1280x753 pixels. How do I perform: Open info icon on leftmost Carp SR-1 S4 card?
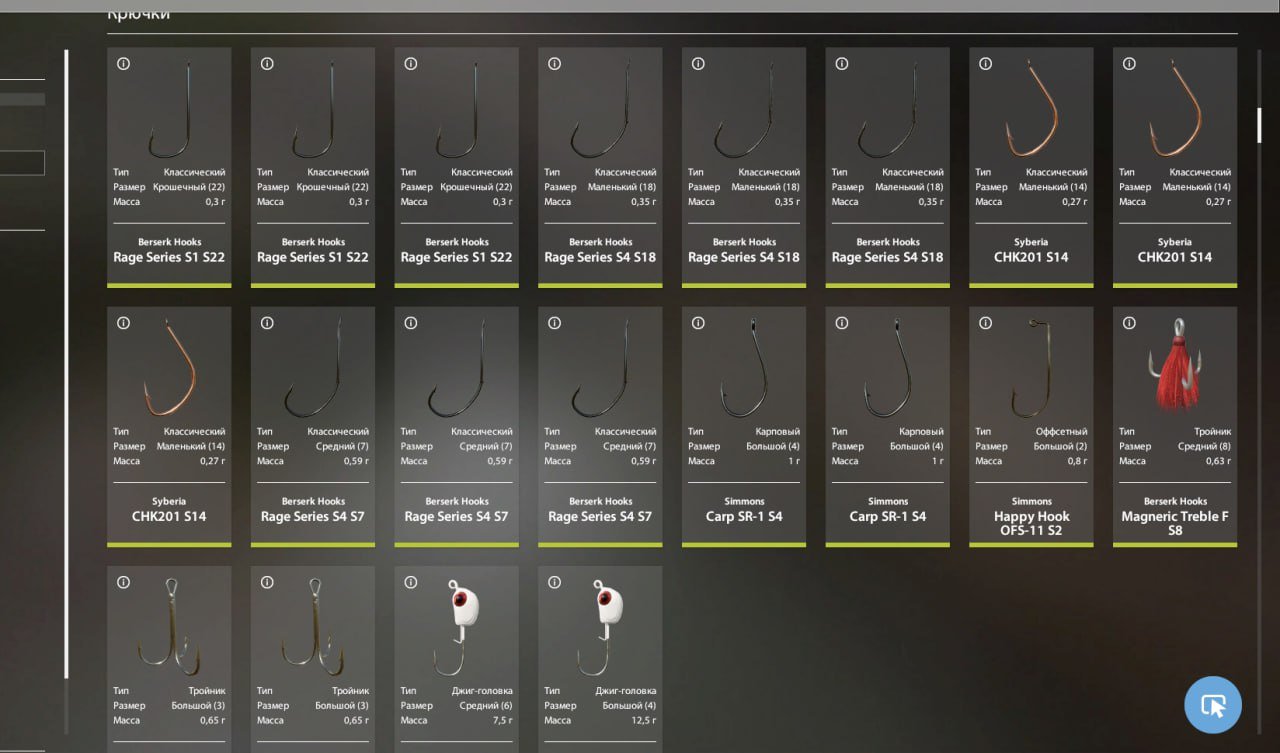(x=698, y=323)
